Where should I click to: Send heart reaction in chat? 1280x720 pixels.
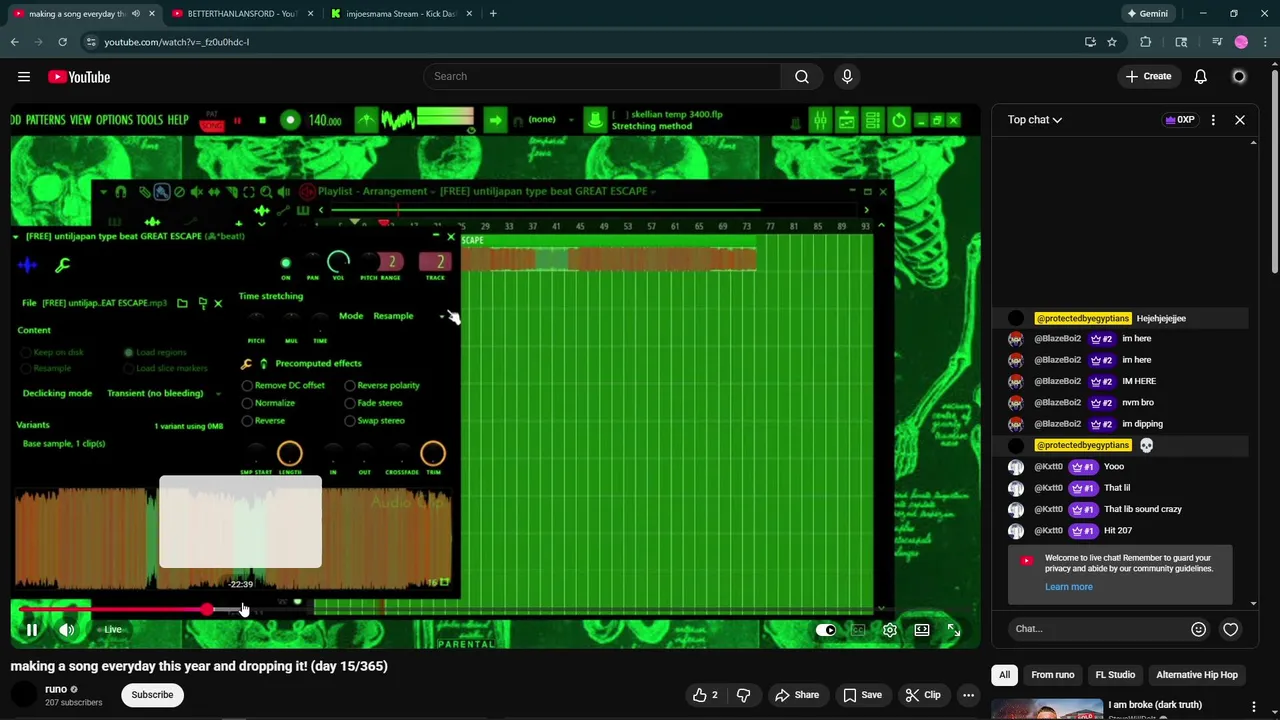[x=1231, y=629]
